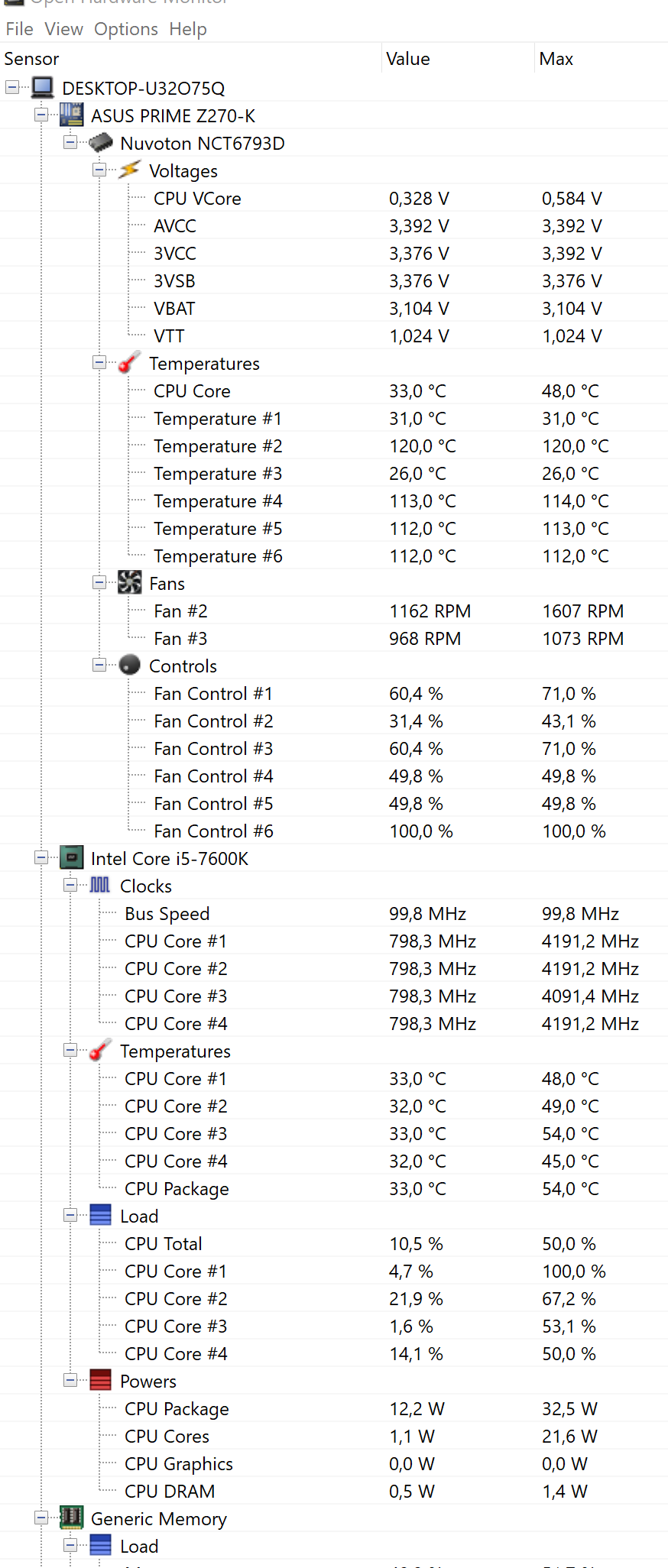Open the File menu
The height and width of the screenshot is (1568, 668).
click(x=19, y=29)
